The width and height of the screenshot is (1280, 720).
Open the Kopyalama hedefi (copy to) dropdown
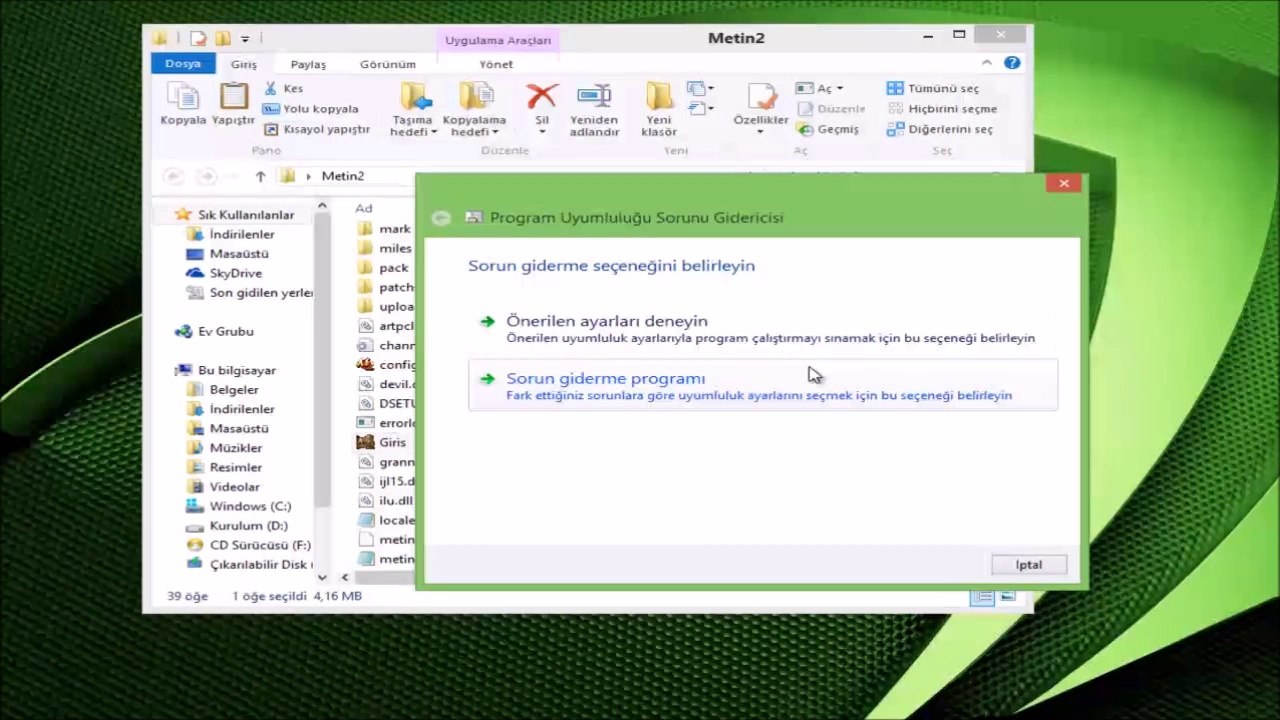click(474, 132)
